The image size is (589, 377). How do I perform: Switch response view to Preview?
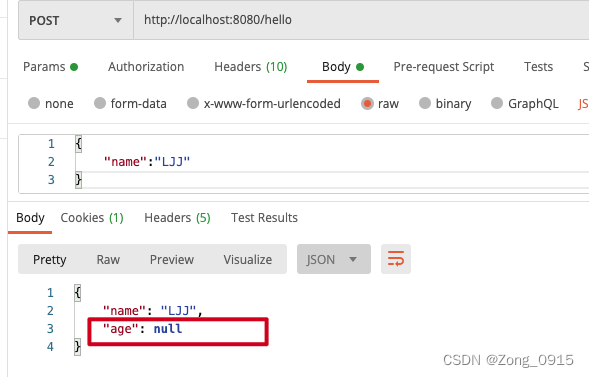point(172,259)
